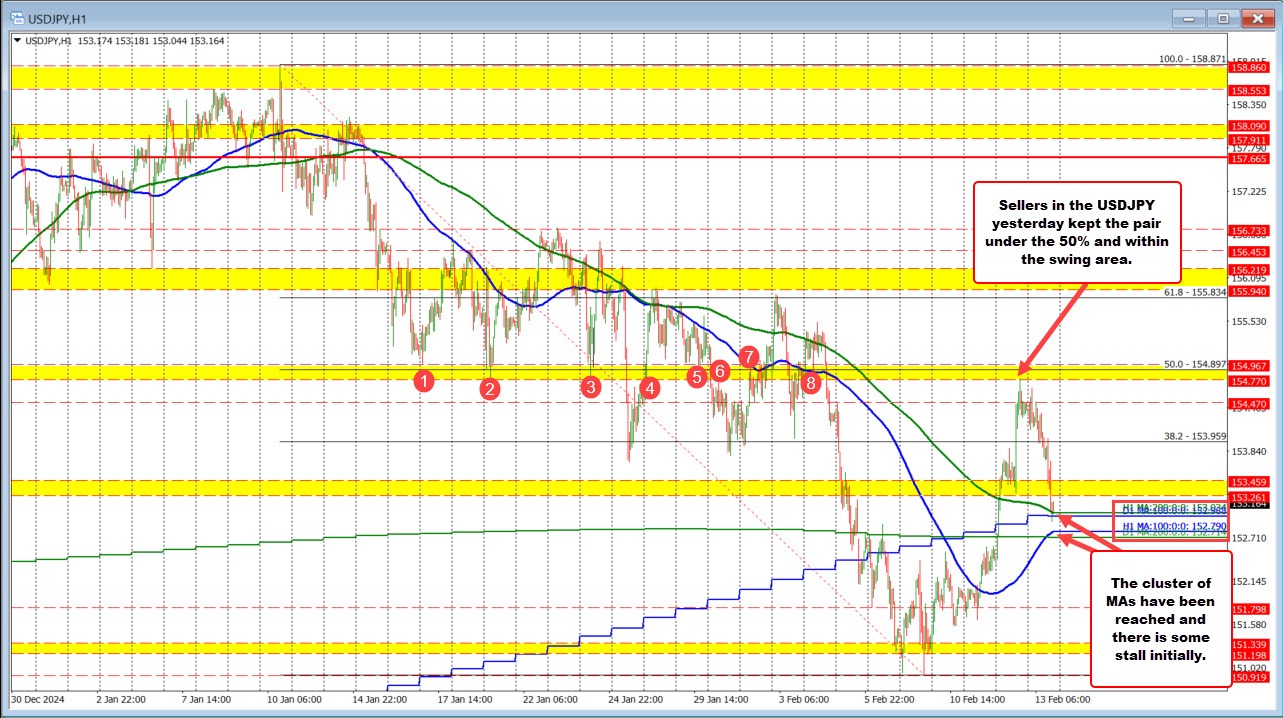The width and height of the screenshot is (1283, 718).
Task: Minimize the USDJPY,H1 chart window
Action: click(x=1188, y=17)
